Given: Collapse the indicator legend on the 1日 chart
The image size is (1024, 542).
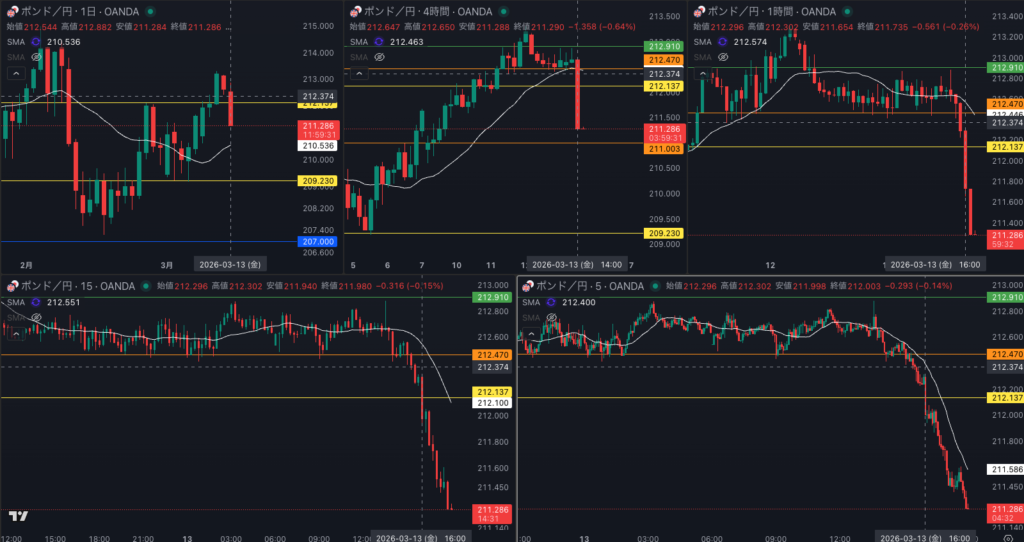Looking at the screenshot, I should pos(16,73).
